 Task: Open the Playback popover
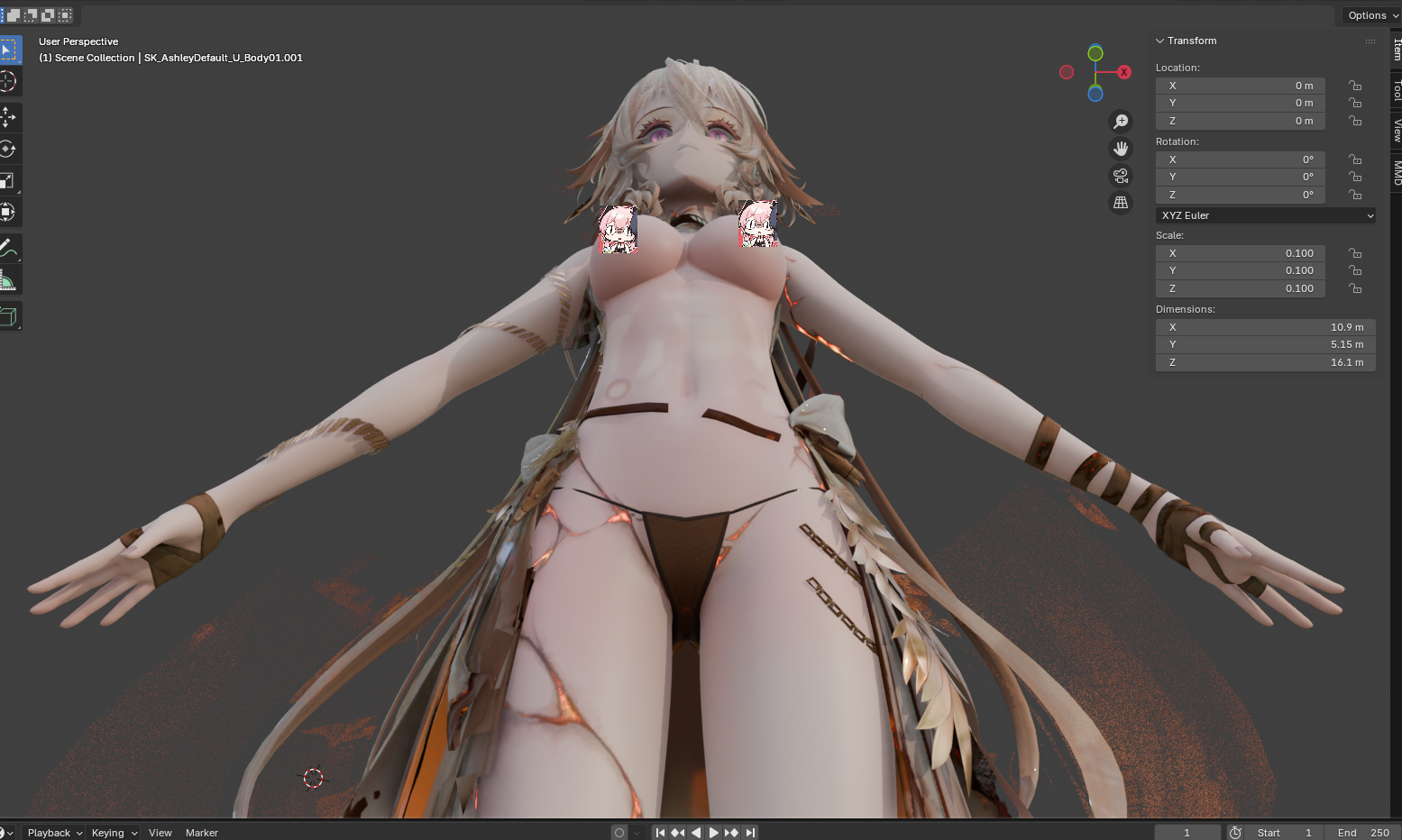(x=53, y=833)
